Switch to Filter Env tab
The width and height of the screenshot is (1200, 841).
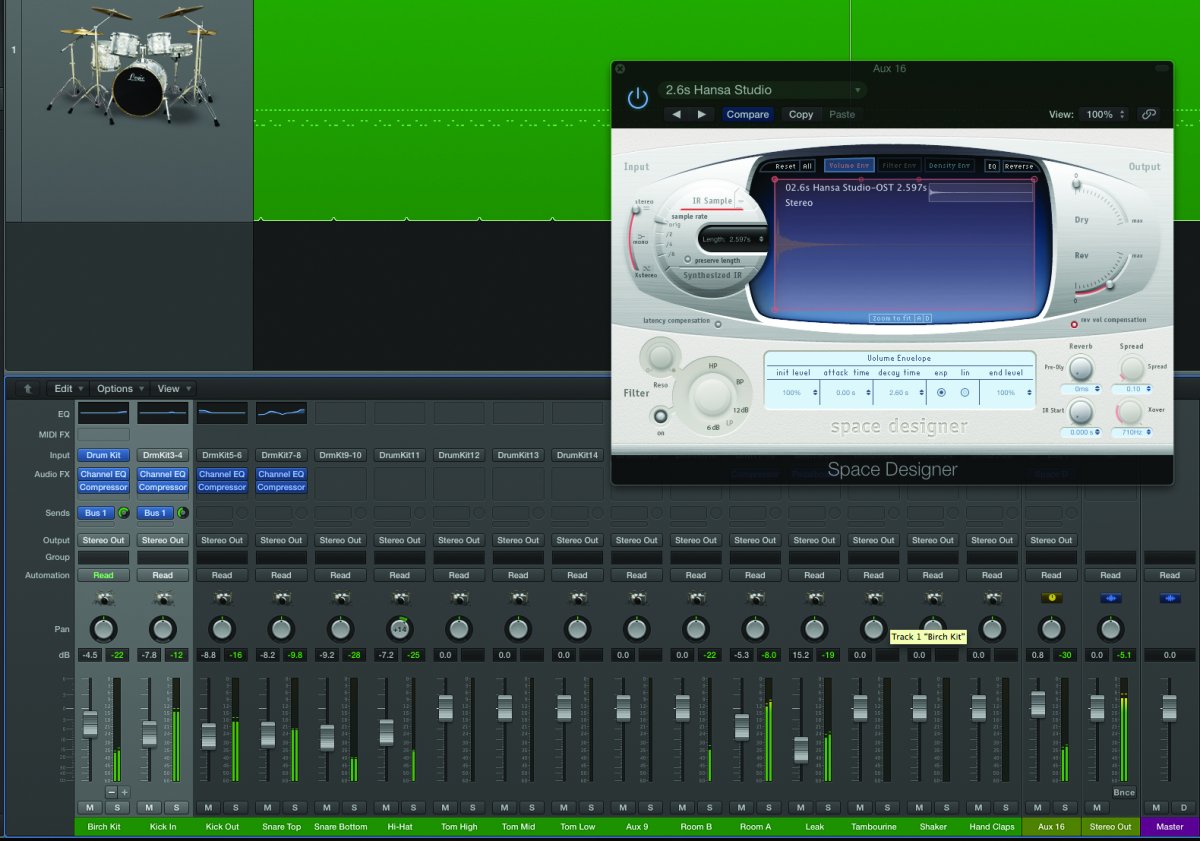coord(898,166)
